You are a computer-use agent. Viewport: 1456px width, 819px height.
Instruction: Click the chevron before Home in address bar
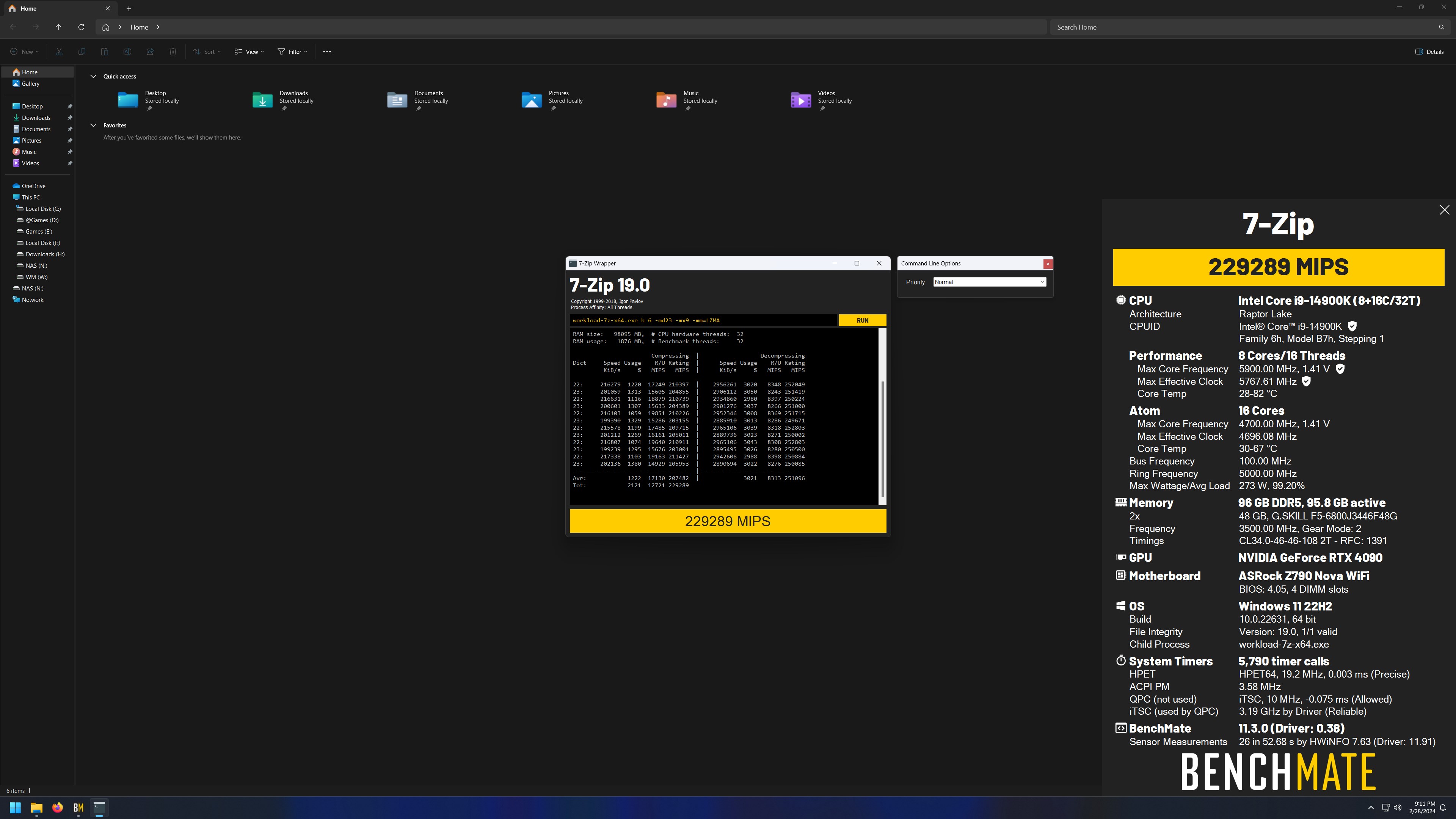(x=121, y=27)
